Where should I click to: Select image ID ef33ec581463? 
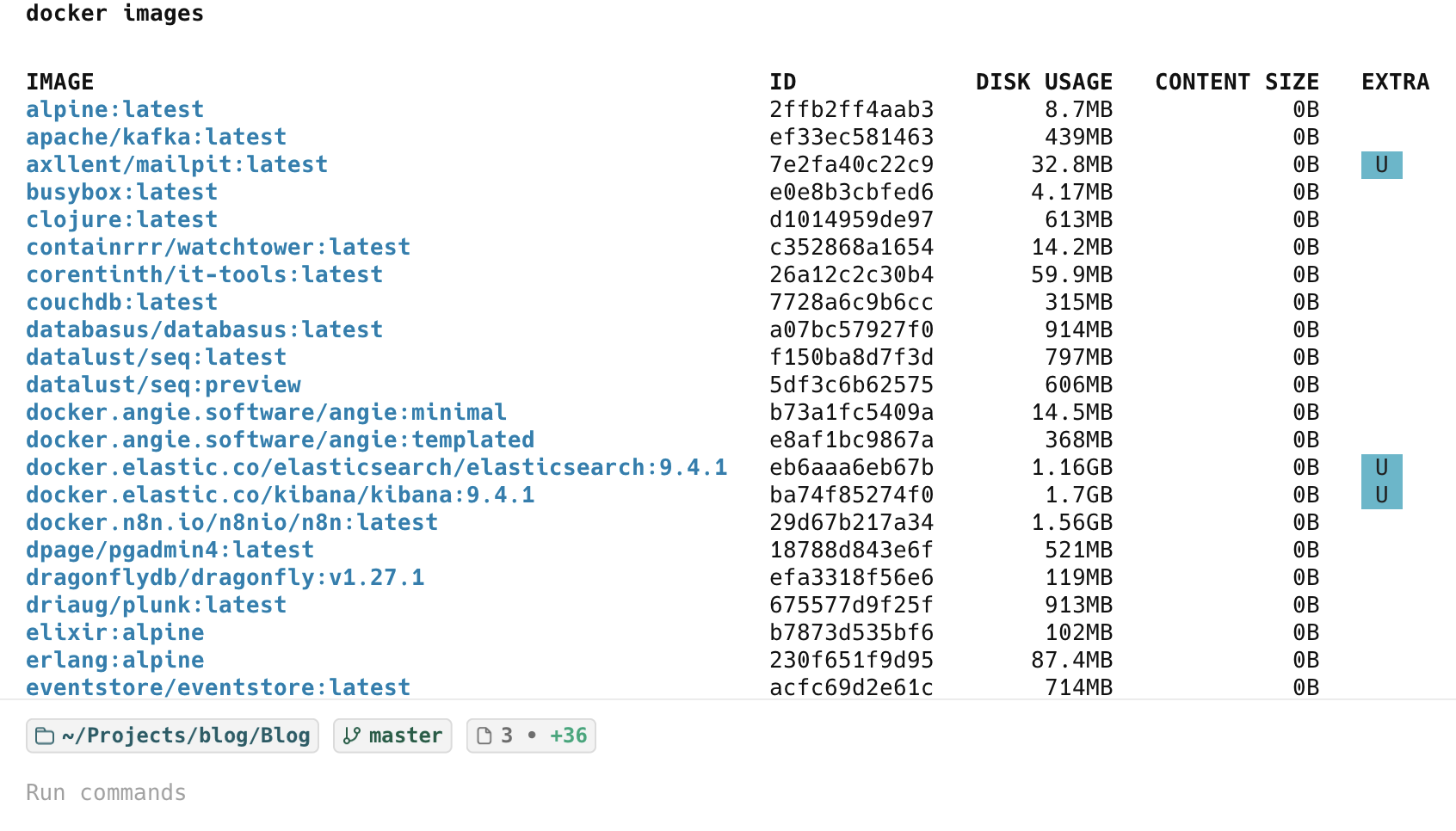852,138
